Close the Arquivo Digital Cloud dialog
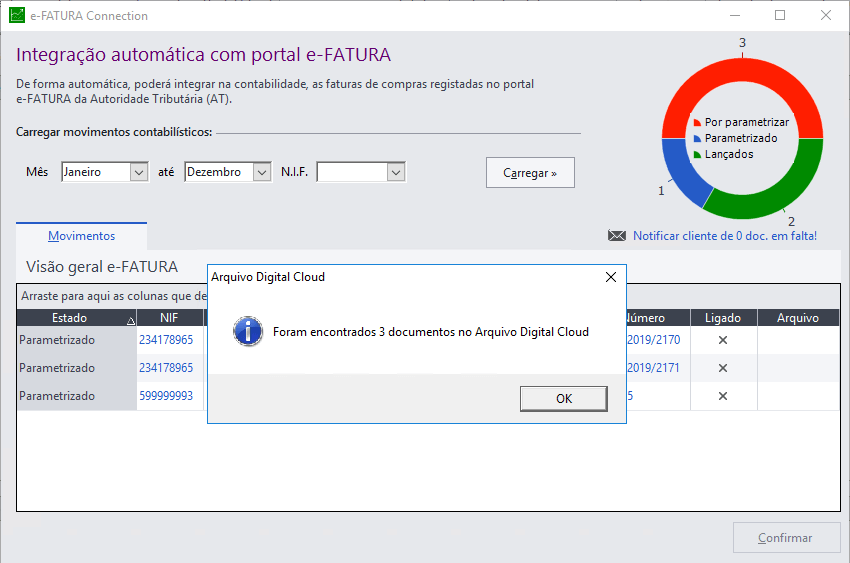The width and height of the screenshot is (850, 563). pos(610,277)
